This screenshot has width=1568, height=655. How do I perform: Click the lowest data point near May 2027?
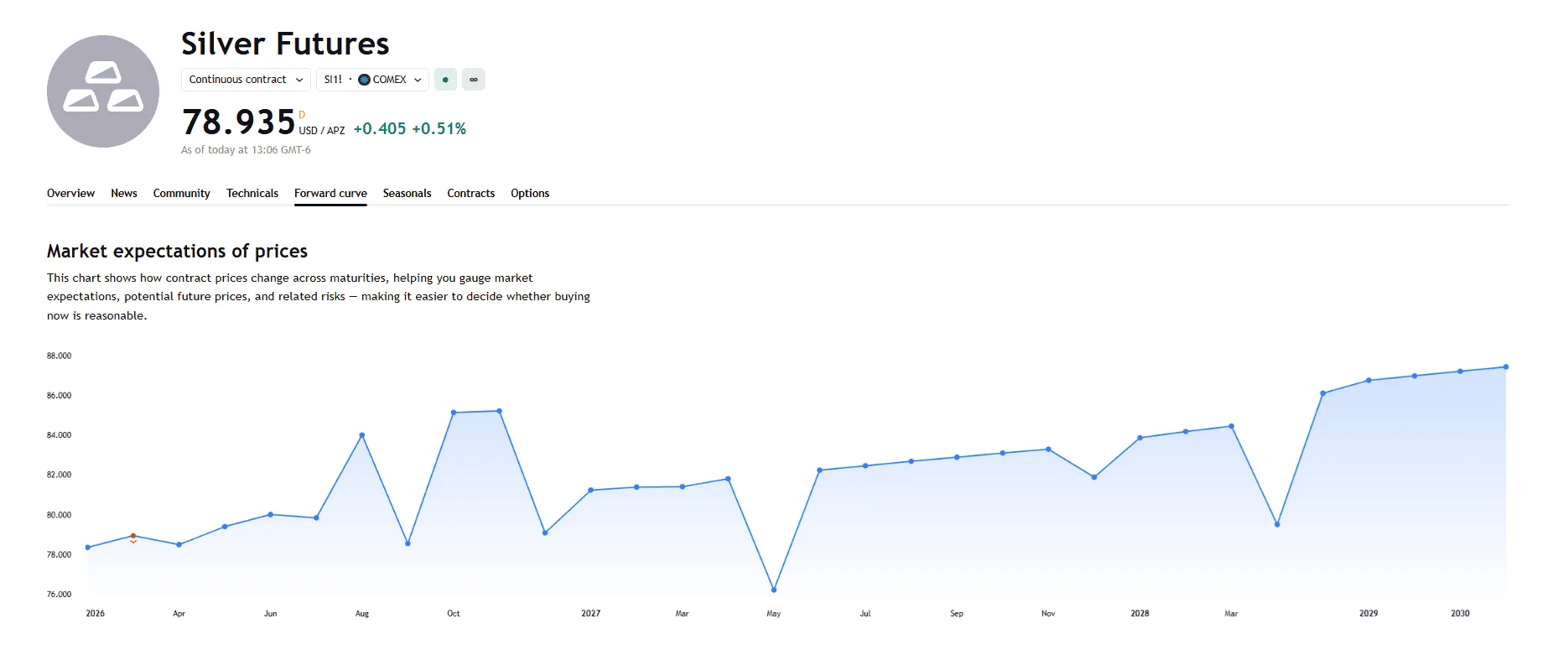click(774, 590)
